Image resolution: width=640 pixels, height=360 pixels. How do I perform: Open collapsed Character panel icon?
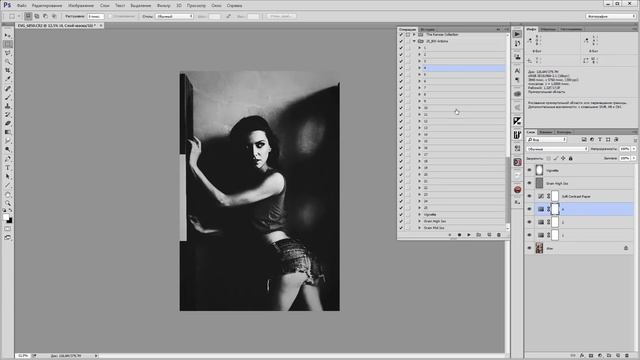point(517,71)
